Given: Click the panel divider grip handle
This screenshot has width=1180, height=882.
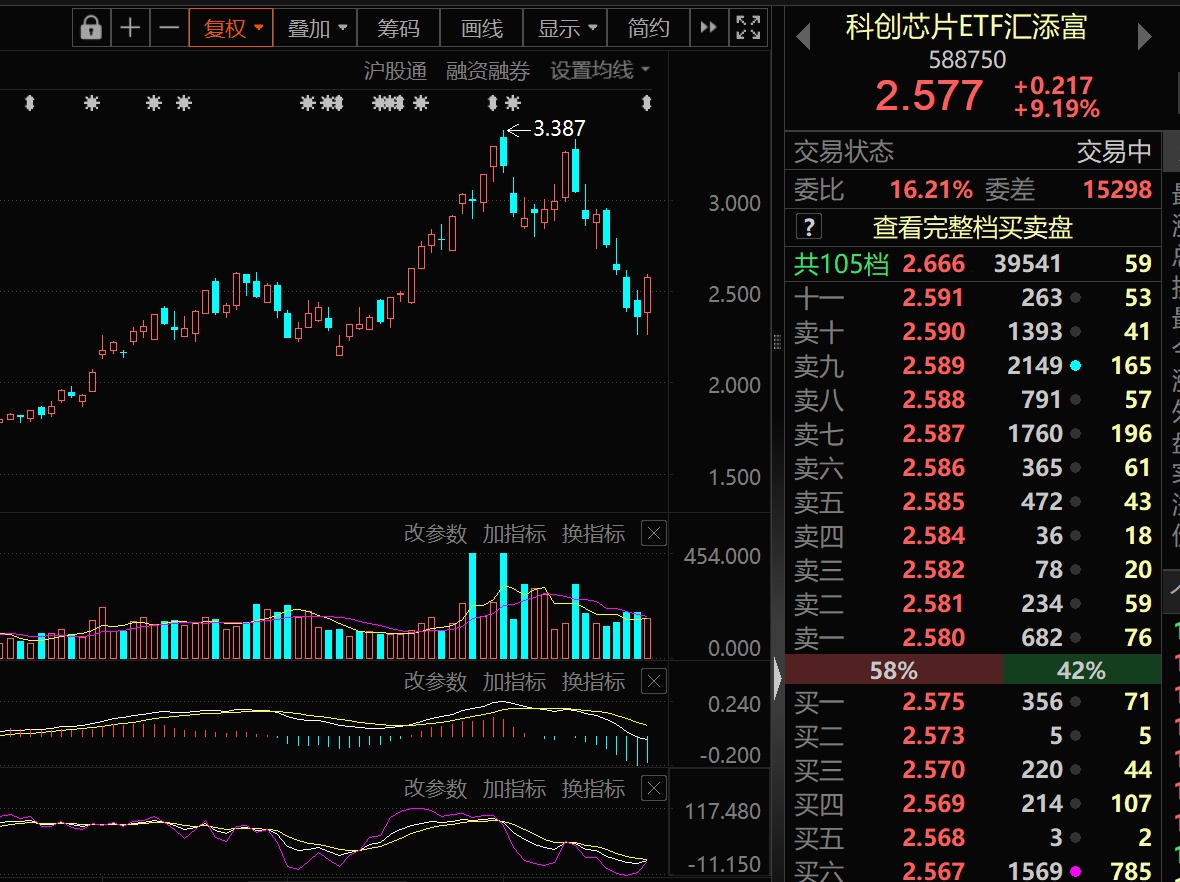Looking at the screenshot, I should pyautogui.click(x=777, y=342).
